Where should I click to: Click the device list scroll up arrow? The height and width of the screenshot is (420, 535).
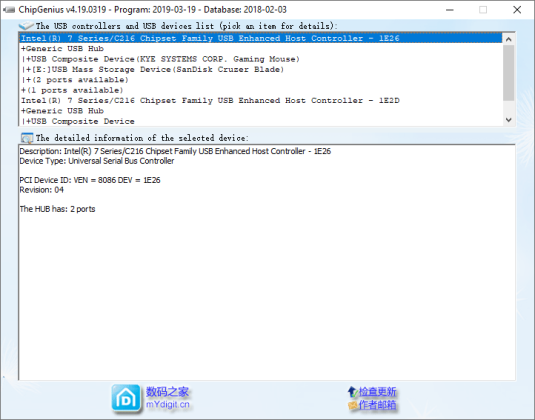point(508,39)
